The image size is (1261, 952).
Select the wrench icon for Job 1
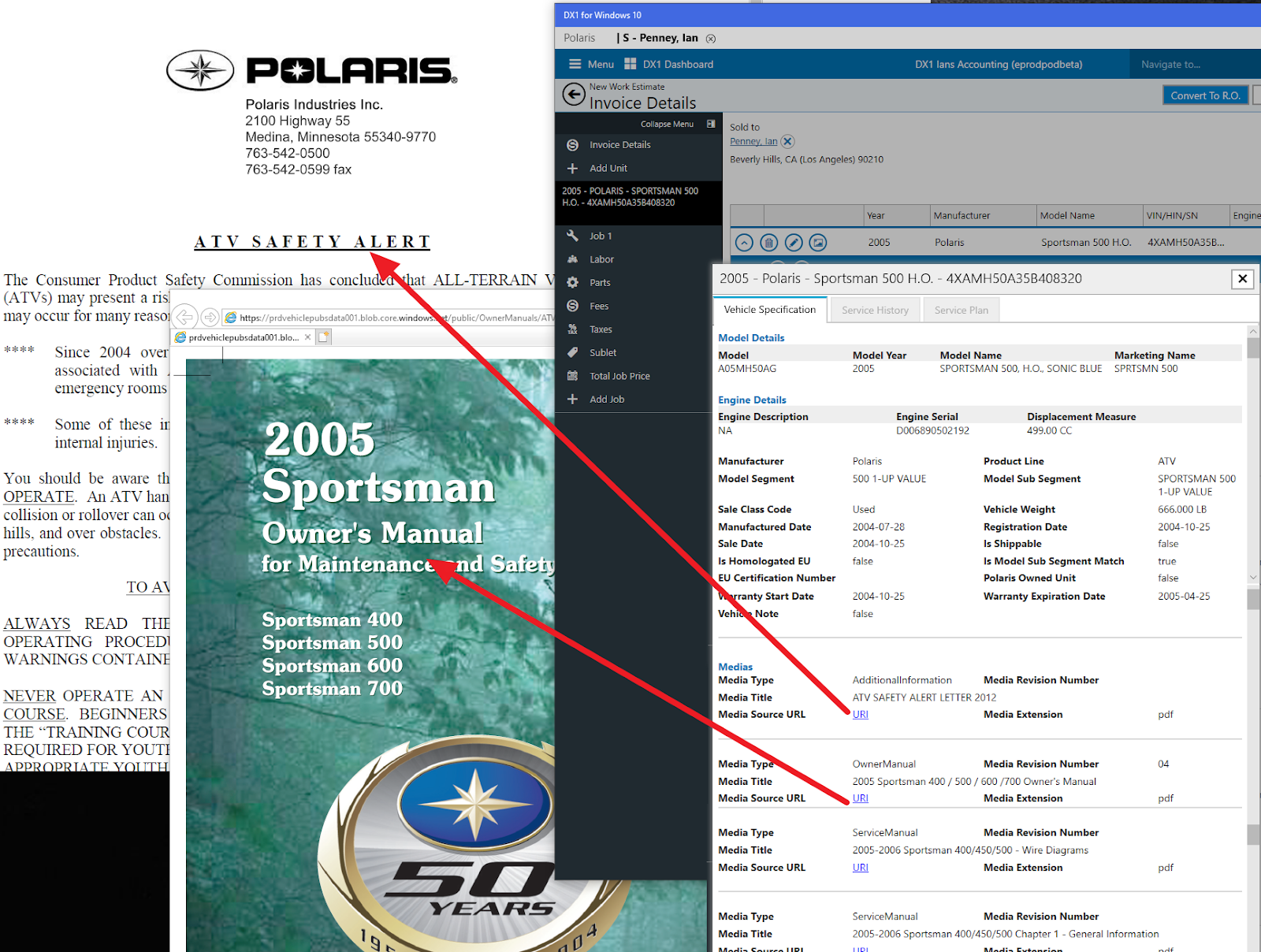click(573, 236)
